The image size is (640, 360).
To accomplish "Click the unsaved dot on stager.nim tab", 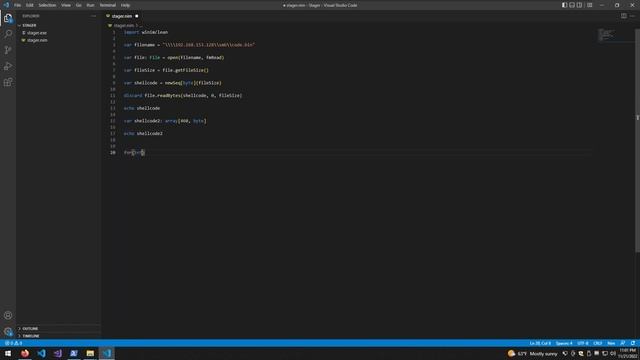I will coord(137,16).
